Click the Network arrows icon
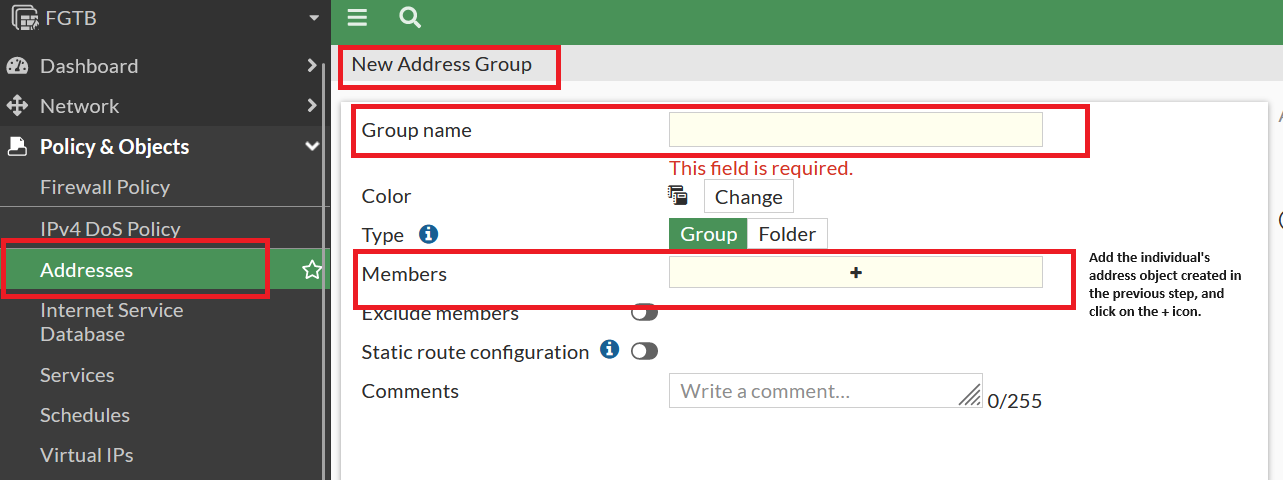 coord(18,106)
